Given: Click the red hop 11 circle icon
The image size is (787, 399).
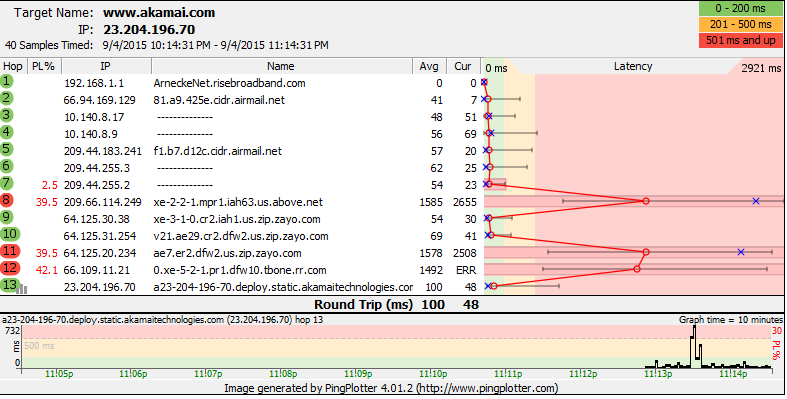Looking at the screenshot, I should click(x=10, y=251).
